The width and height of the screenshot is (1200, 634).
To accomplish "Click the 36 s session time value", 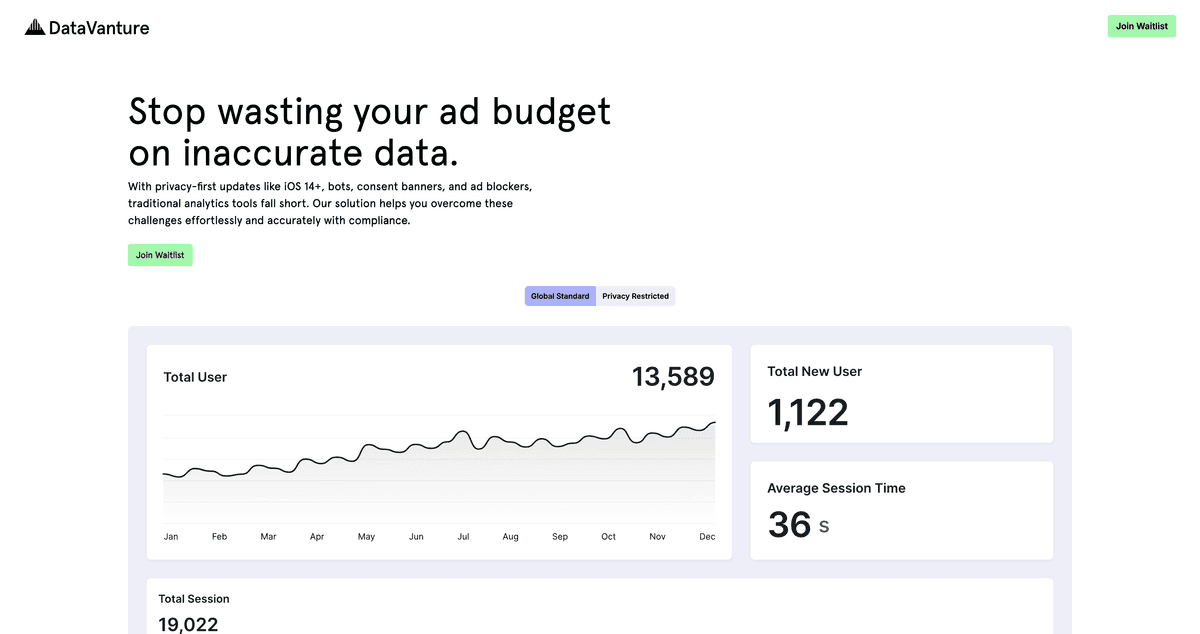I will click(798, 525).
